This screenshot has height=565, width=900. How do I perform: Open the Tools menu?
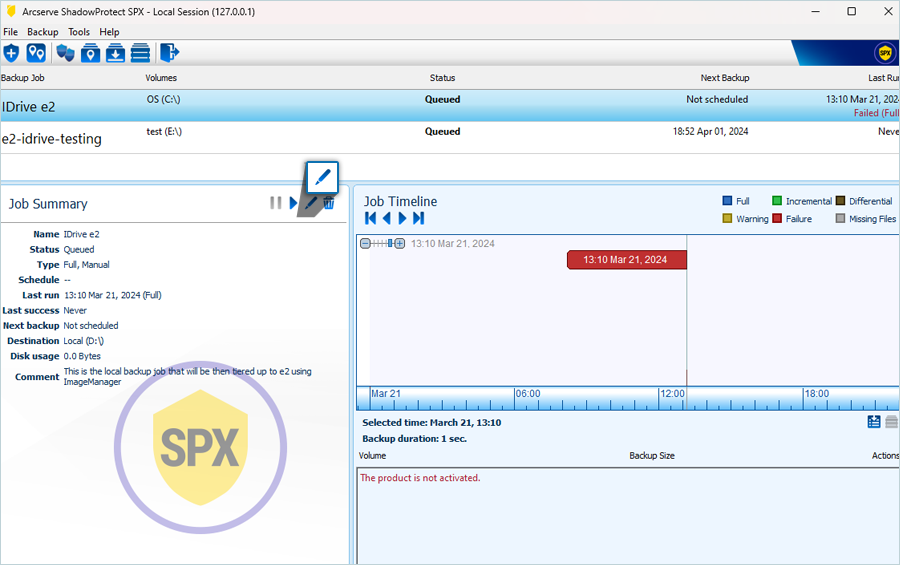point(79,32)
